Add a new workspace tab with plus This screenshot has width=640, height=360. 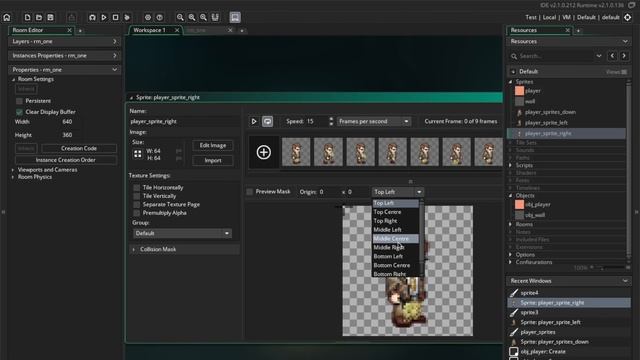pyautogui.click(x=242, y=31)
